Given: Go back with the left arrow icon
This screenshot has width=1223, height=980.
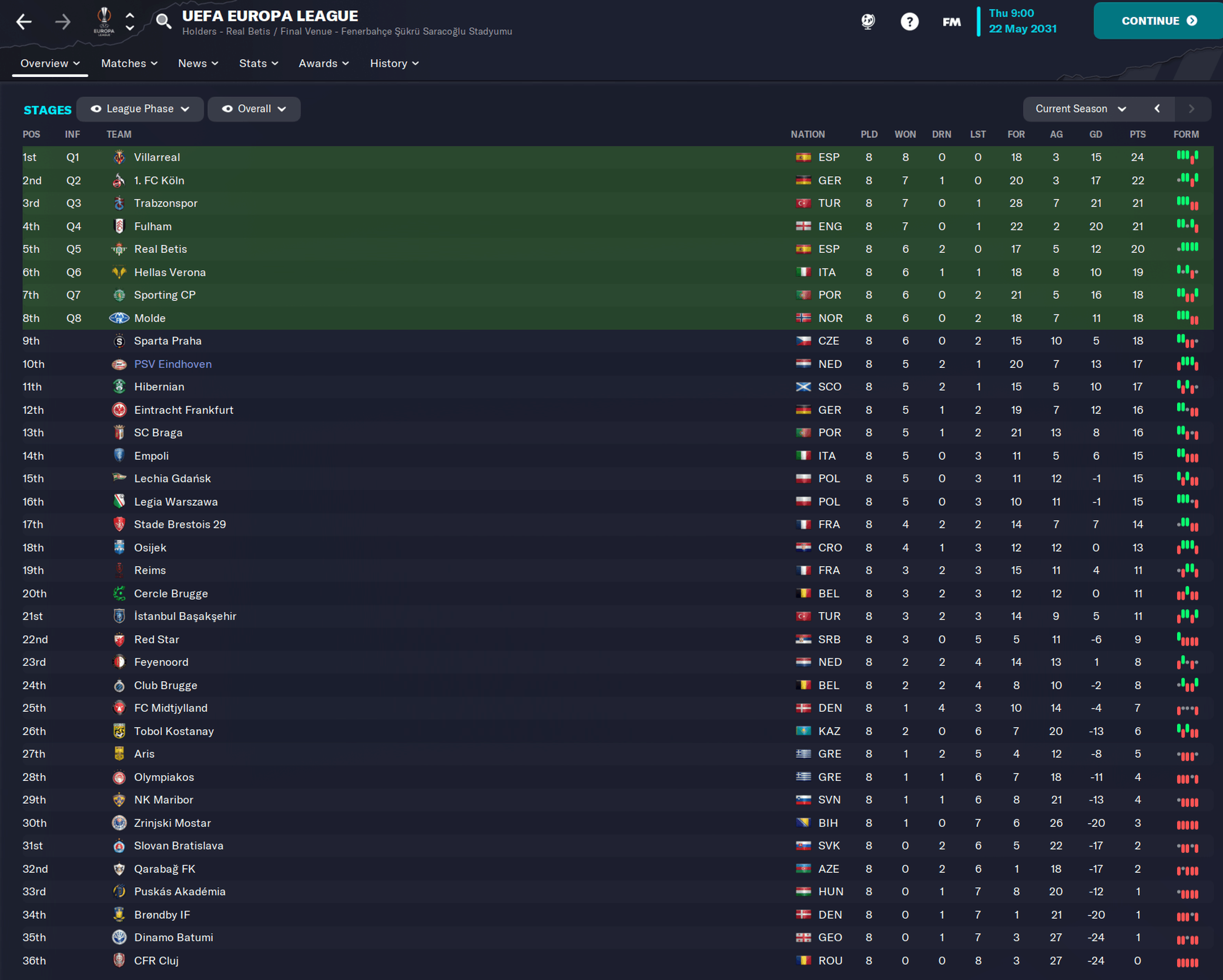Looking at the screenshot, I should pos(24,22).
